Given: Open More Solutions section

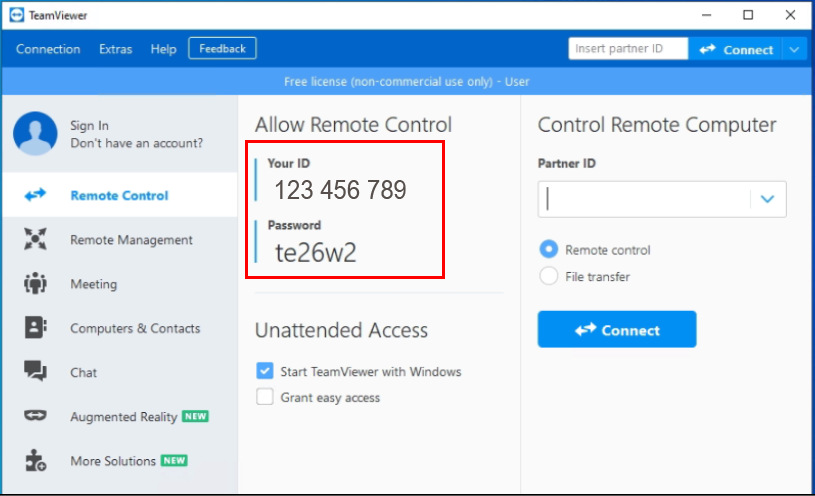Looking at the screenshot, I should [x=120, y=461].
